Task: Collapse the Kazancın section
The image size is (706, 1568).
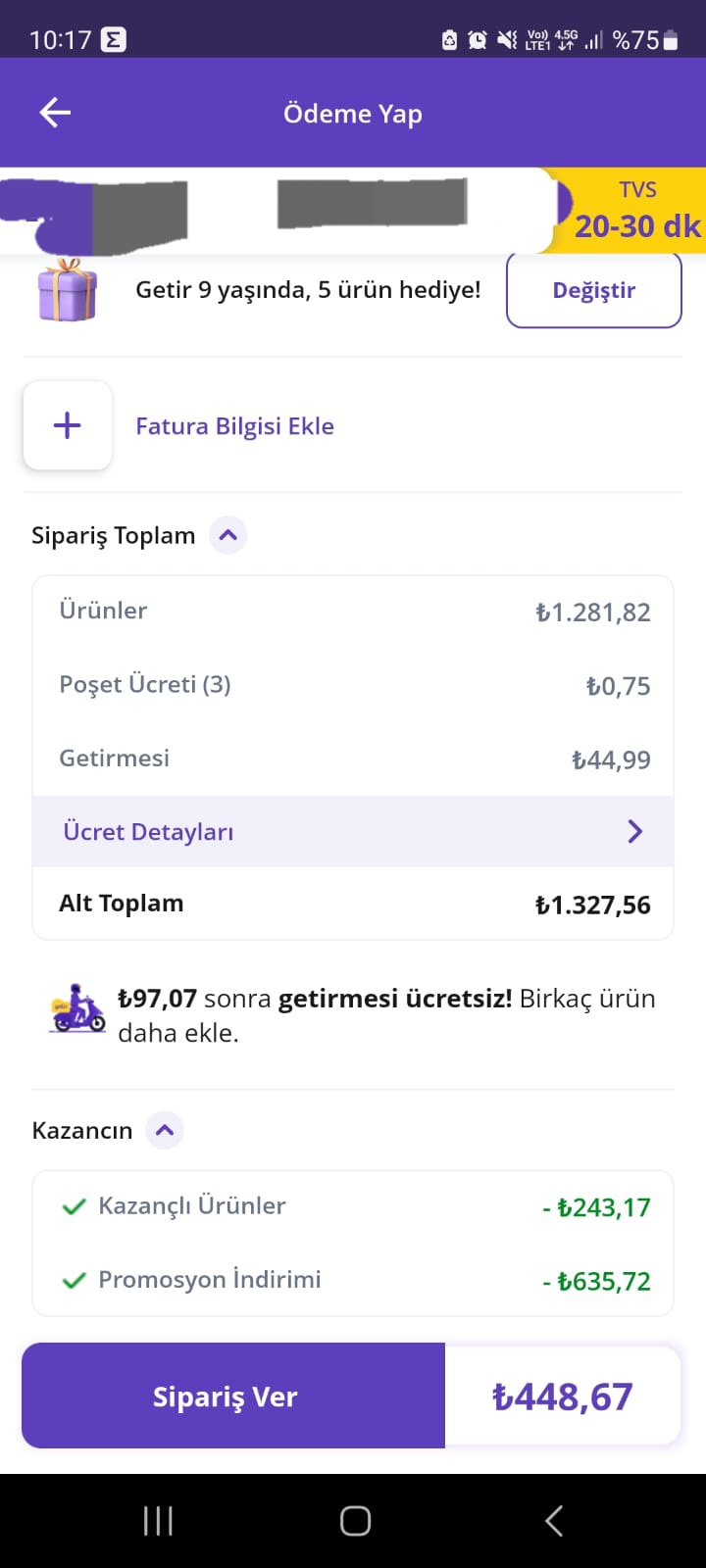Action: [165, 1130]
